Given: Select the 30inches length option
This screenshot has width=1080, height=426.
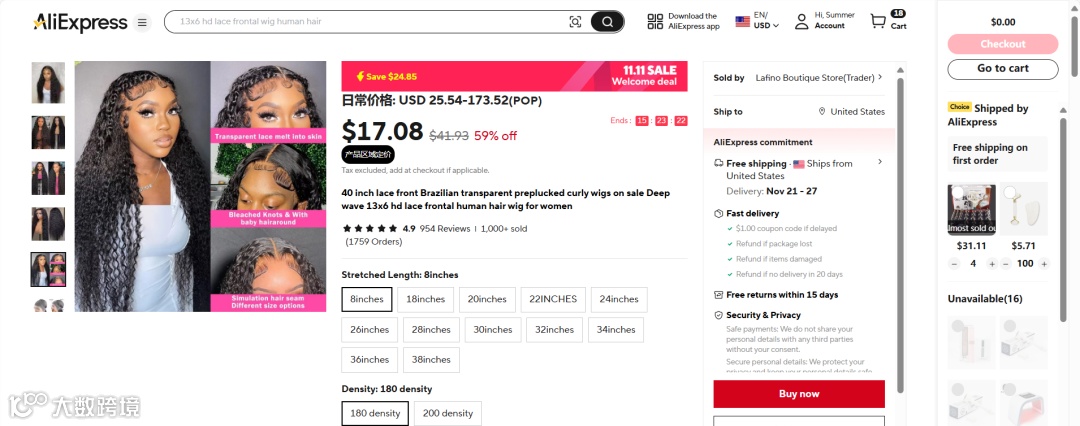Looking at the screenshot, I should 493,330.
